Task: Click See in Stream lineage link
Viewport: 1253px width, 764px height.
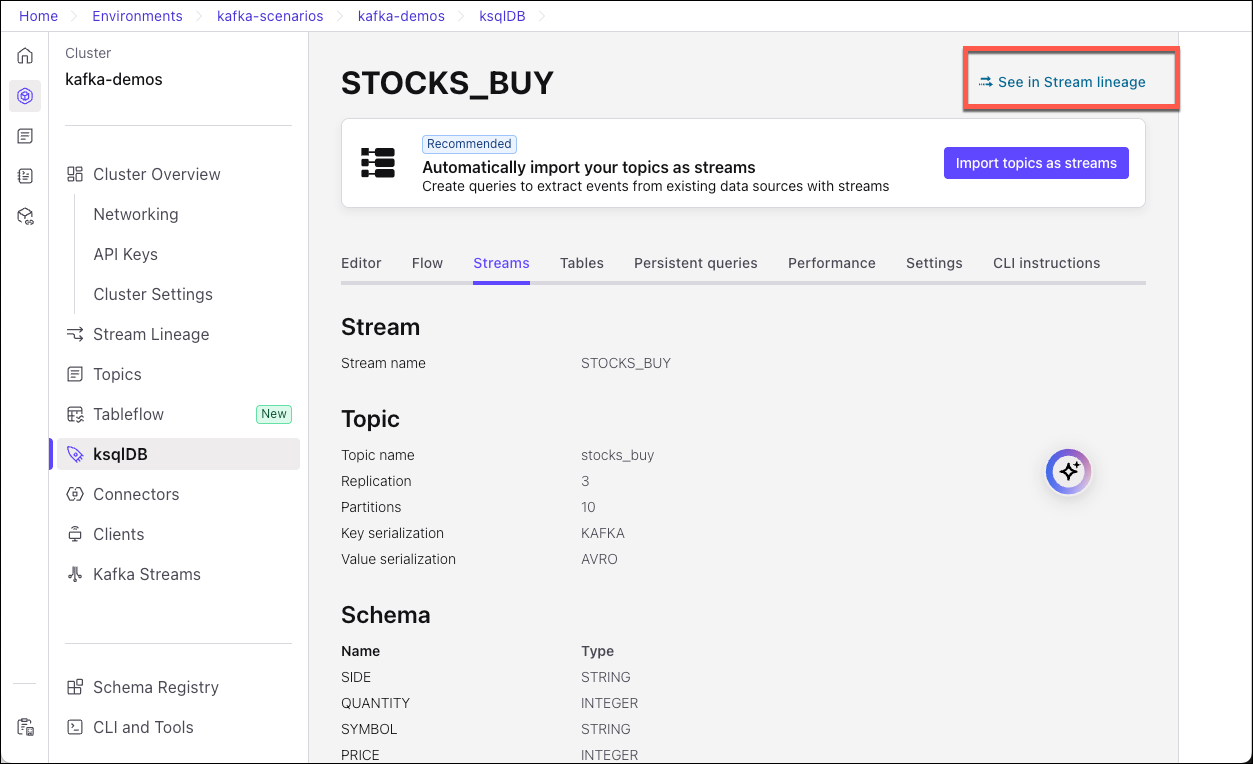Action: click(x=1071, y=82)
